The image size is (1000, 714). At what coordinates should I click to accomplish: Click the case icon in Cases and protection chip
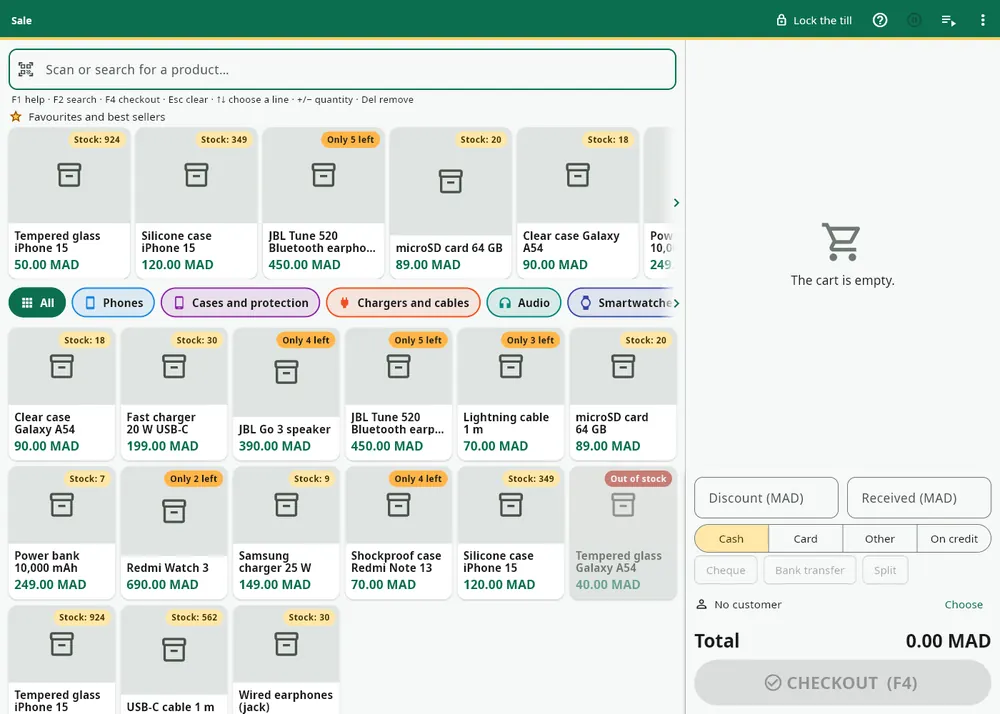tap(179, 303)
